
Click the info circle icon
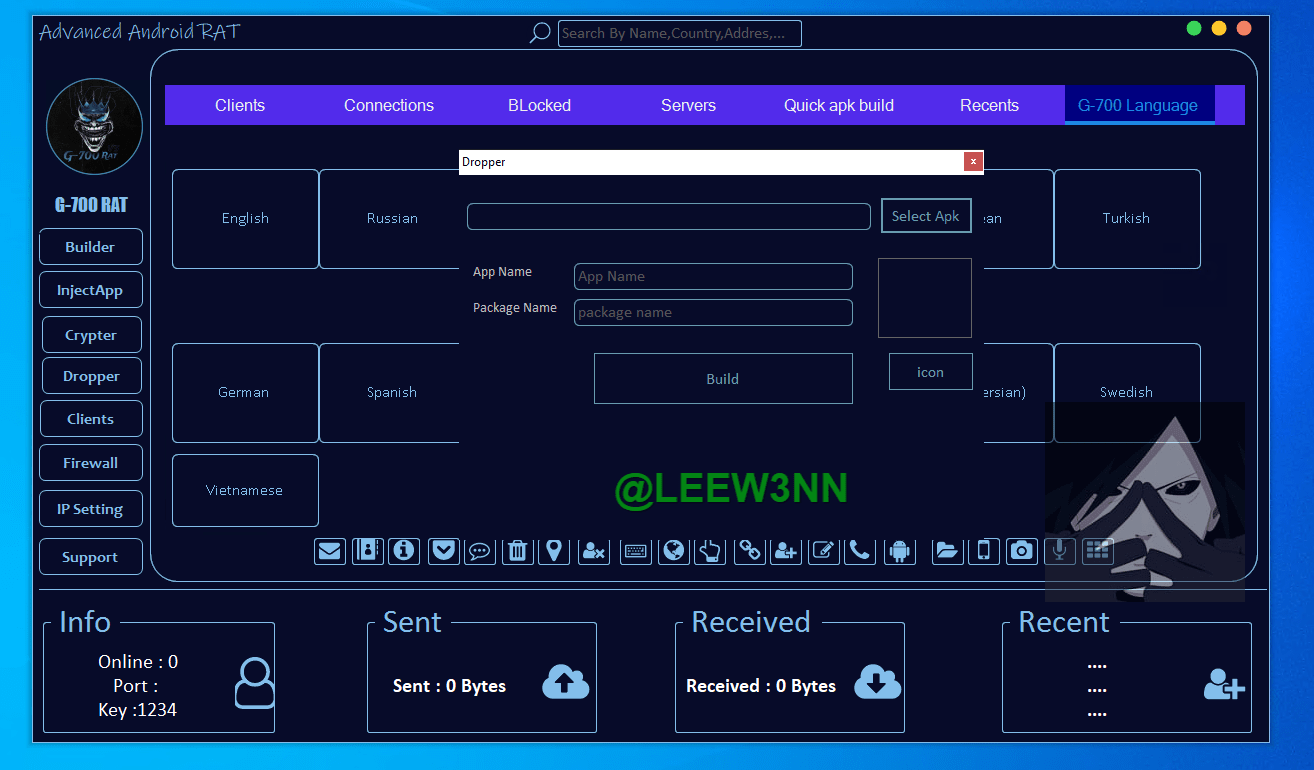point(404,551)
